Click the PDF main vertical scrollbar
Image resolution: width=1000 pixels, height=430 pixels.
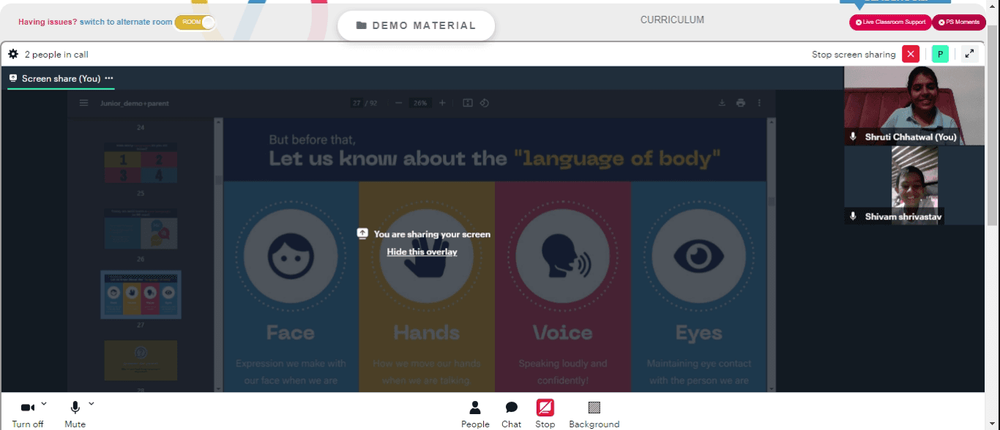772,254
